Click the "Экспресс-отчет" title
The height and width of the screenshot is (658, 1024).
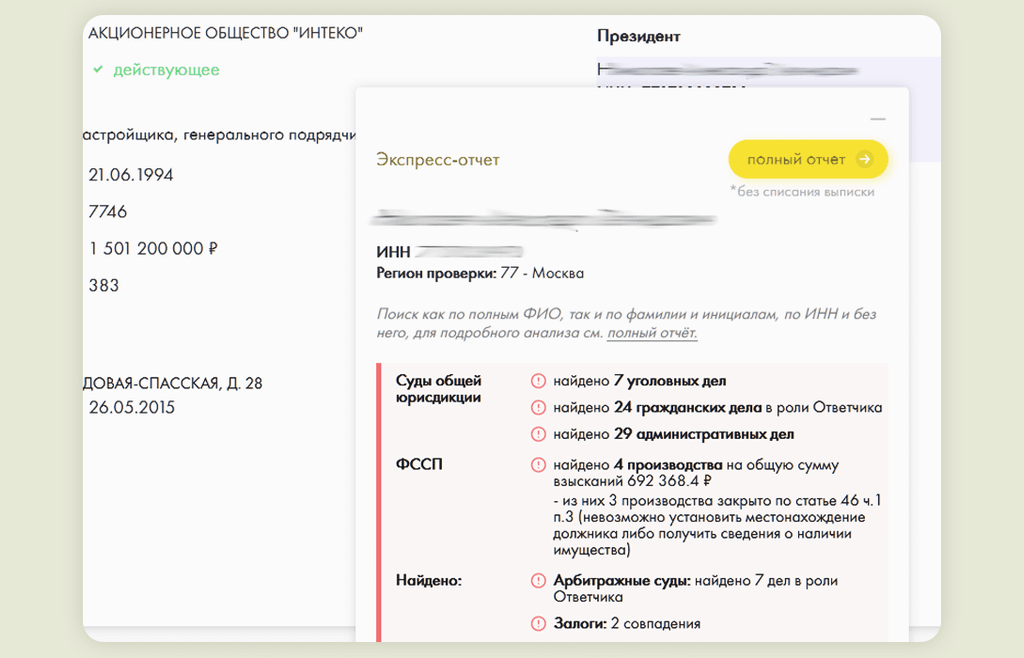coord(438,160)
